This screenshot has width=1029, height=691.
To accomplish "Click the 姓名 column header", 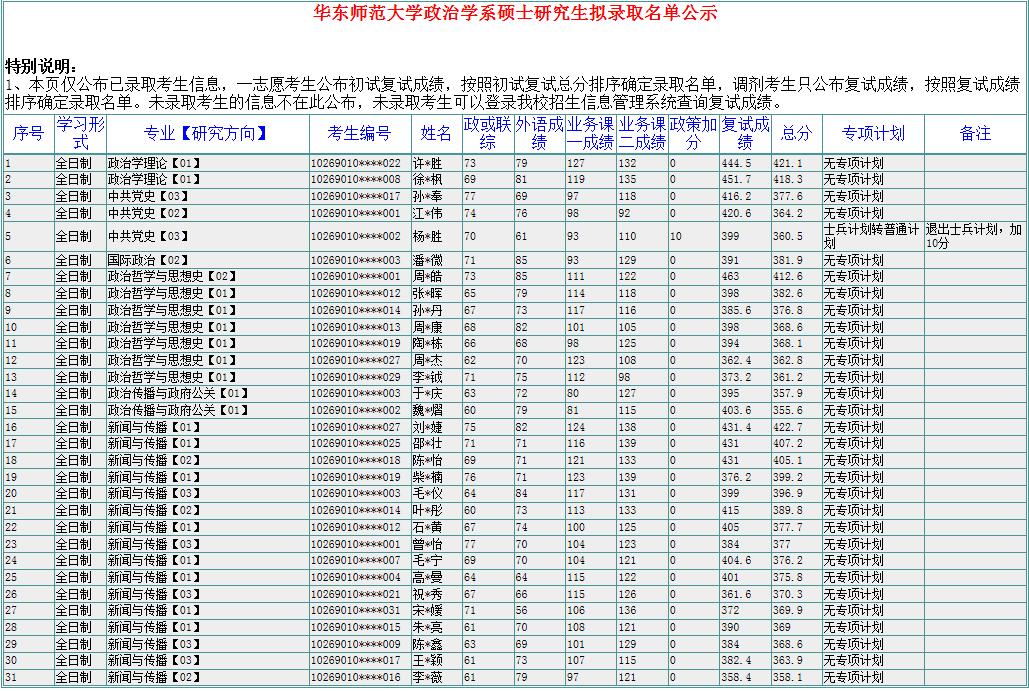I will tap(436, 134).
